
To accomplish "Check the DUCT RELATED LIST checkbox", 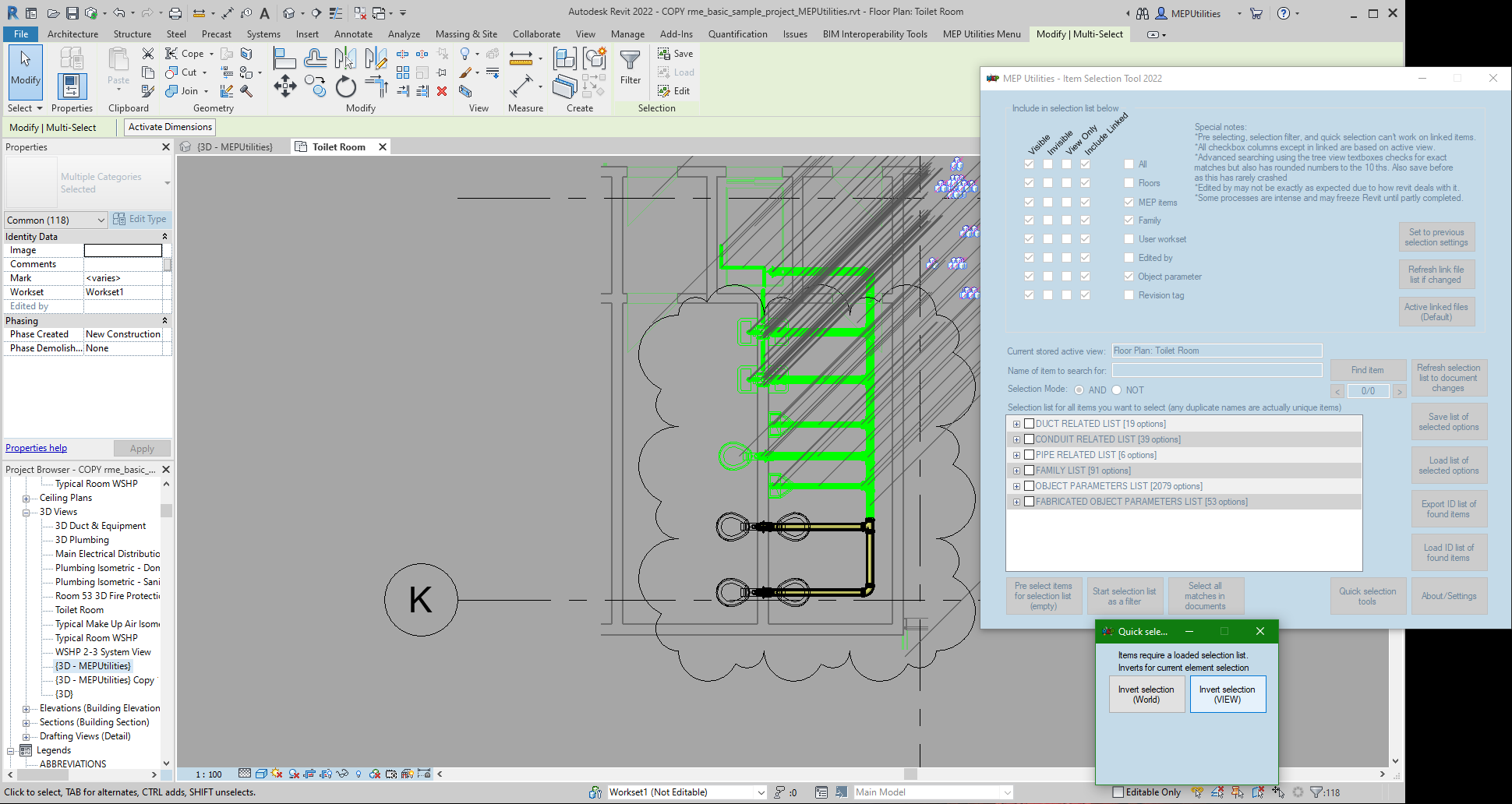I will point(1029,424).
